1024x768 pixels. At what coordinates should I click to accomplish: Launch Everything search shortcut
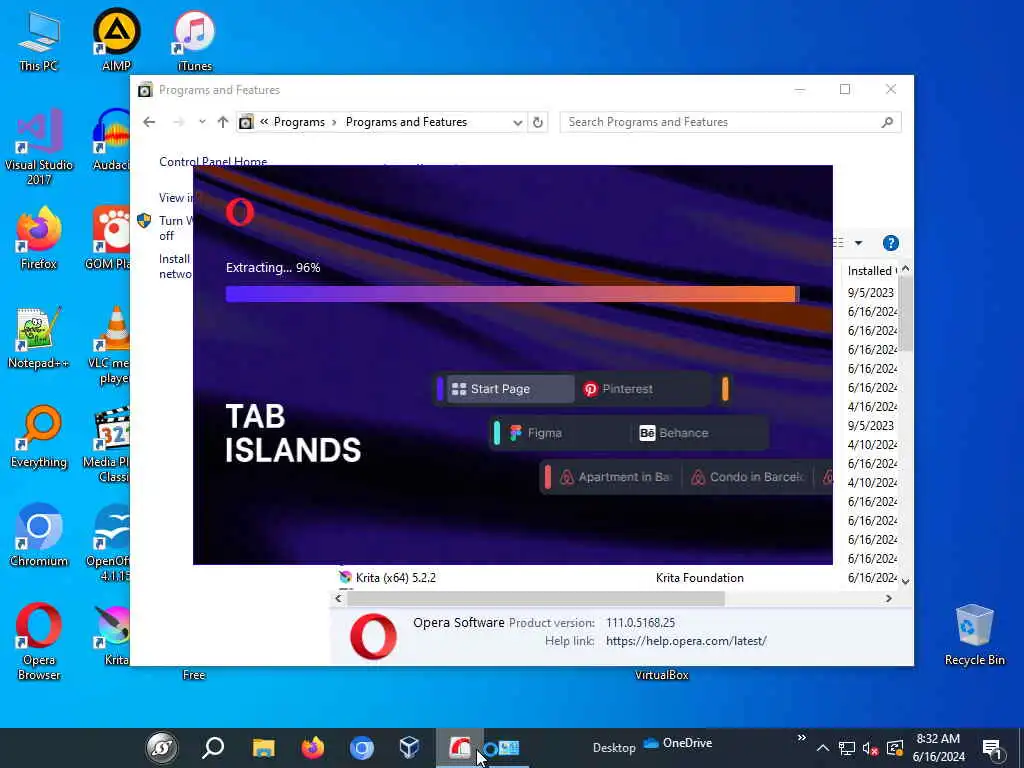(x=39, y=438)
